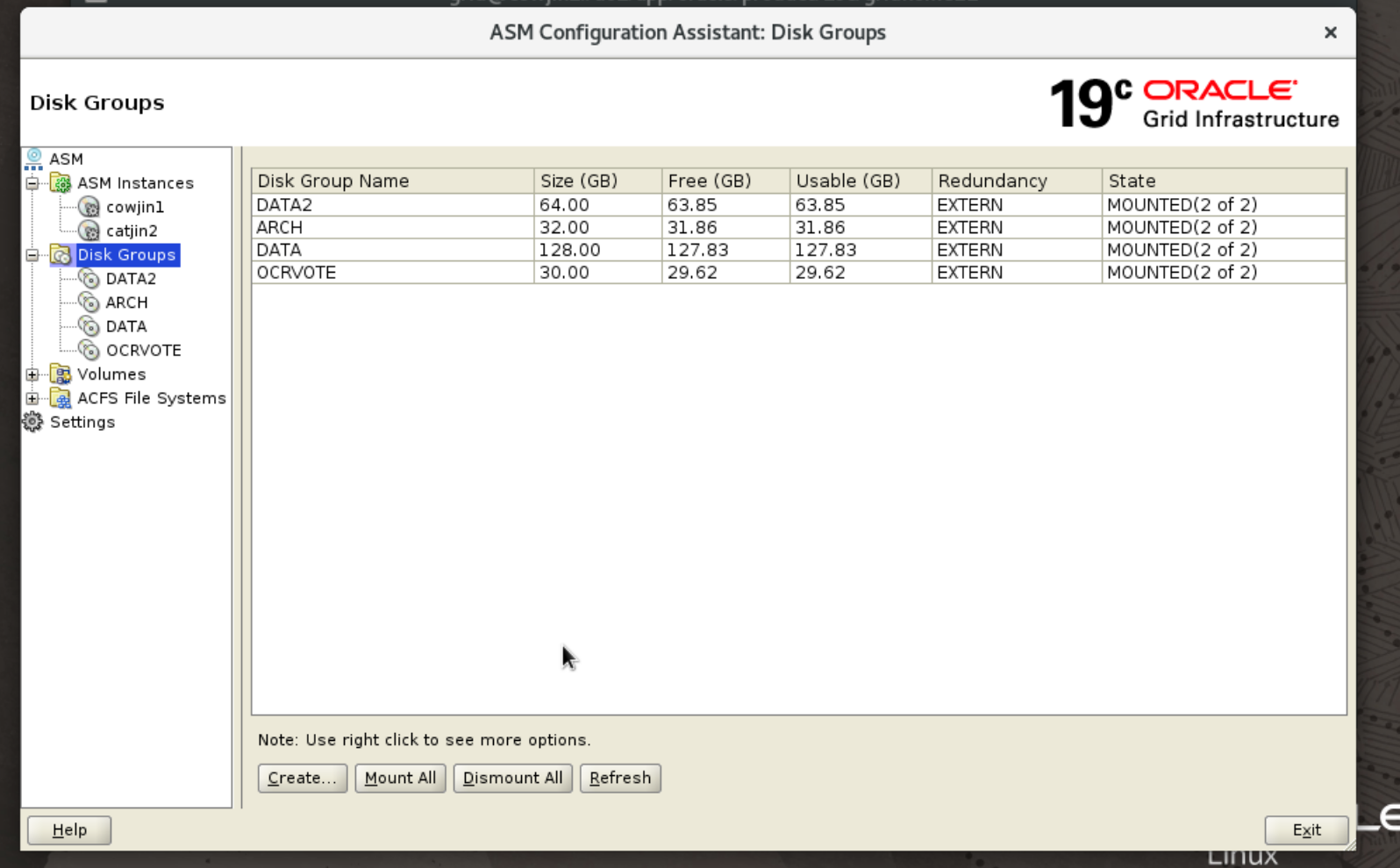Viewport: 1400px width, 868px height.
Task: Click the Dismount All button
Action: coord(513,778)
